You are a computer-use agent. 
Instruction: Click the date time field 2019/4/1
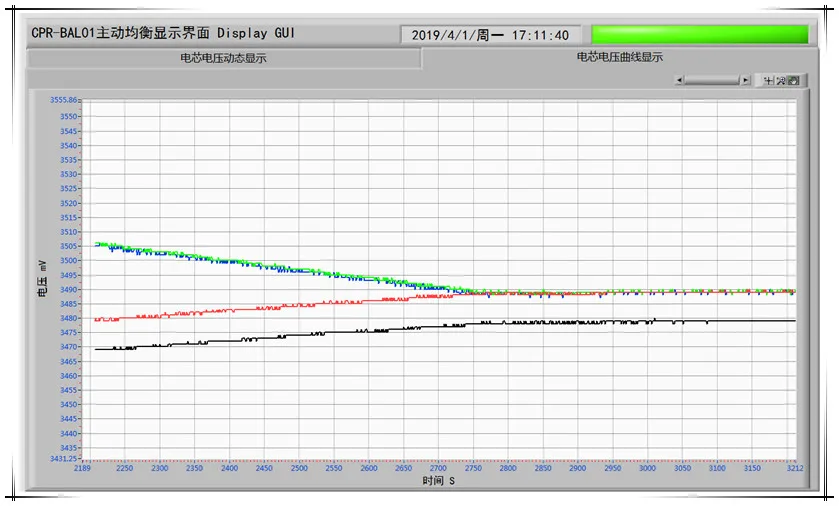490,35
